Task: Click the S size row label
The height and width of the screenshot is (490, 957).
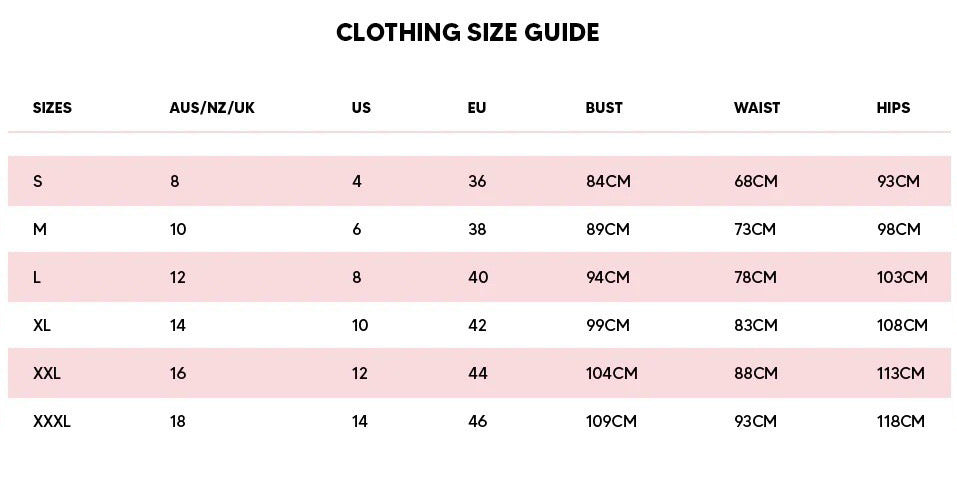Action: tap(38, 182)
